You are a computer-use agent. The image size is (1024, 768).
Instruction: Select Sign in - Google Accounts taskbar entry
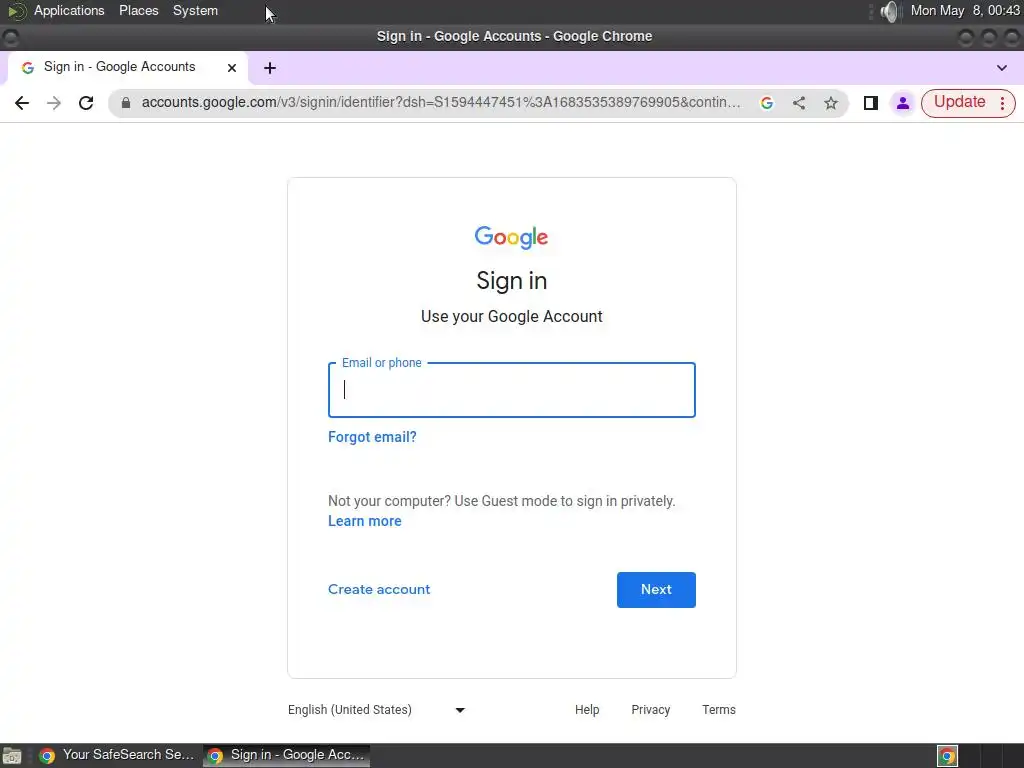point(286,755)
